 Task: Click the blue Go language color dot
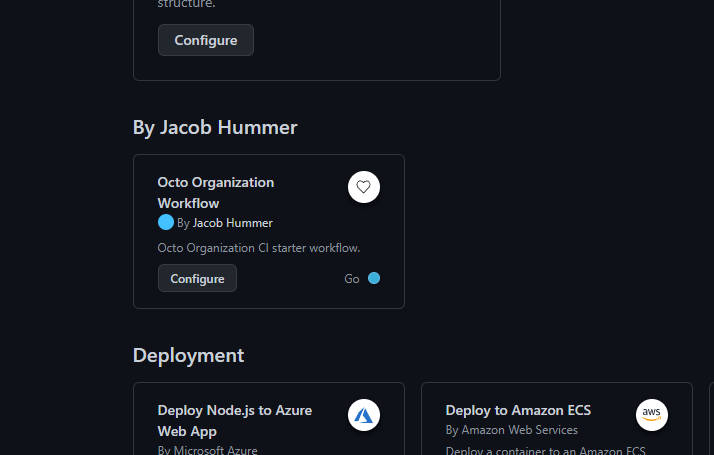[374, 278]
